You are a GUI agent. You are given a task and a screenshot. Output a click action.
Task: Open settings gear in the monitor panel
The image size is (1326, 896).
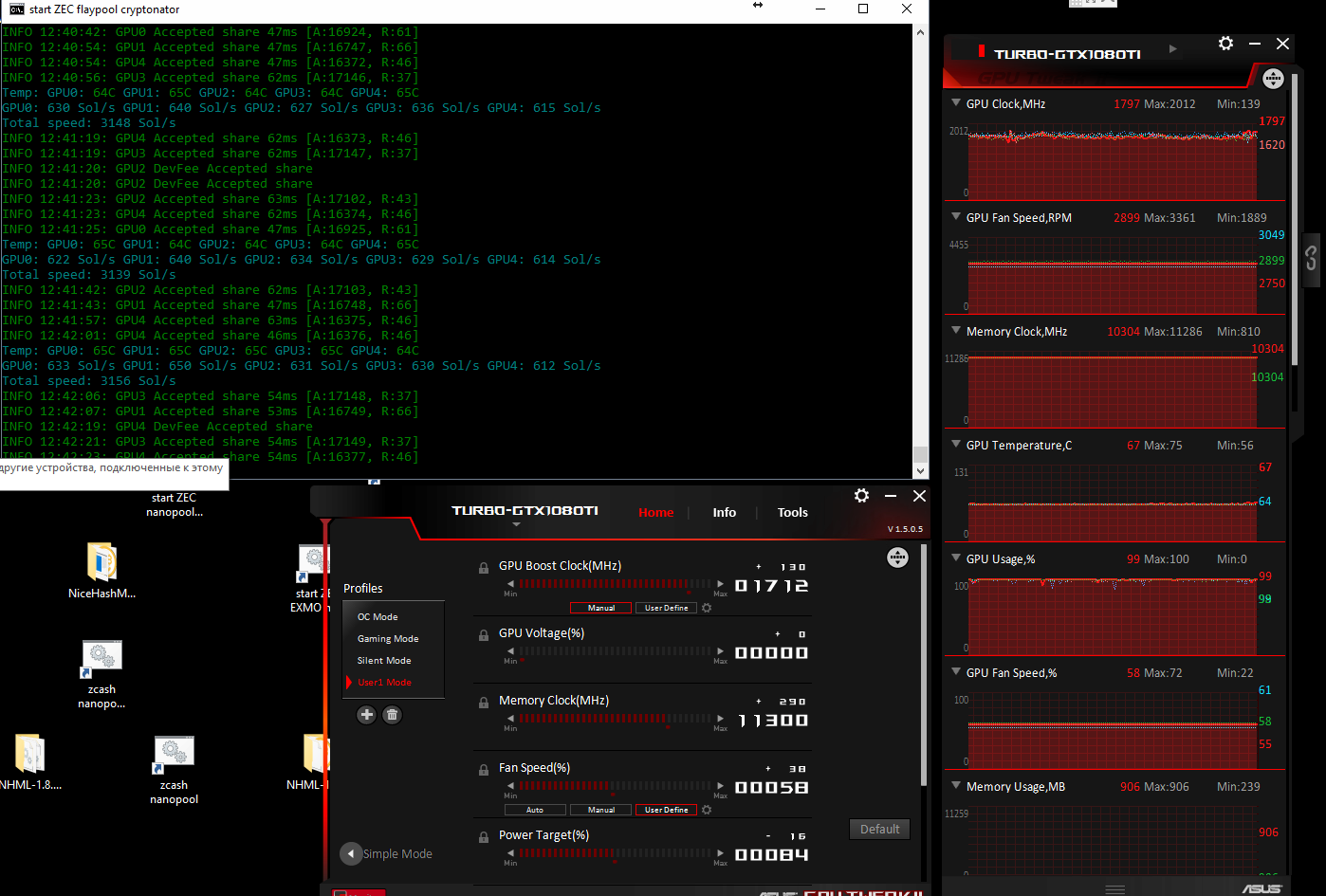[1225, 44]
